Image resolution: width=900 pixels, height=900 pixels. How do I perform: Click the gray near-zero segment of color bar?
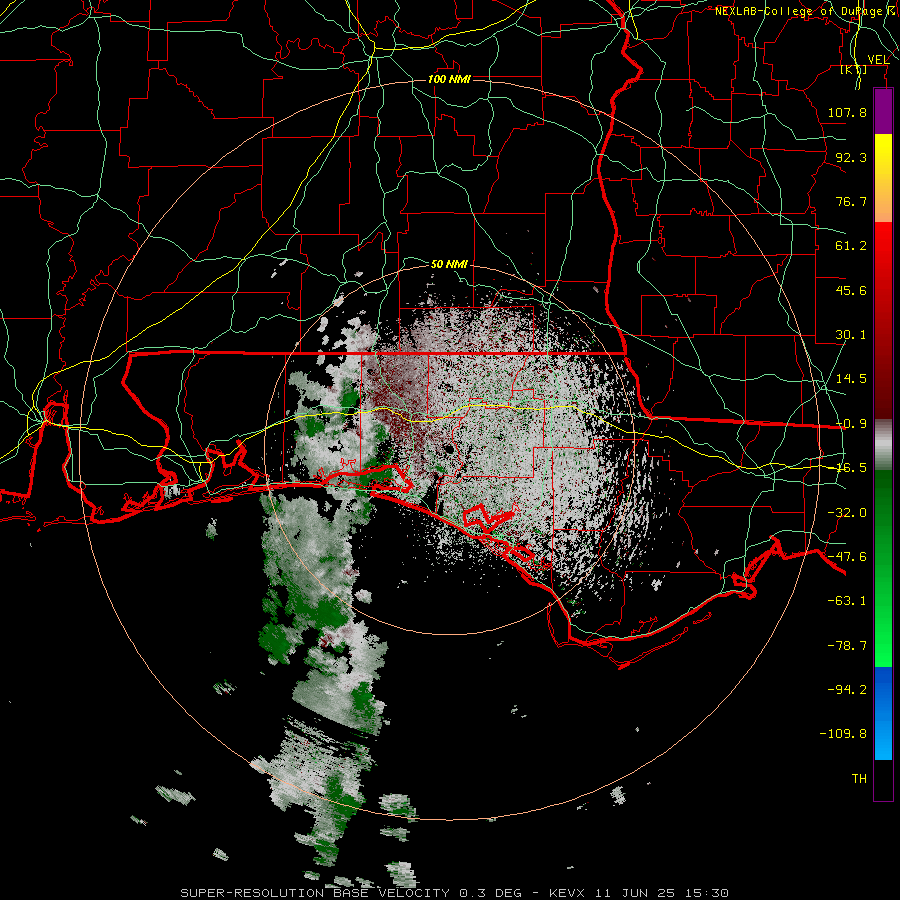883,445
